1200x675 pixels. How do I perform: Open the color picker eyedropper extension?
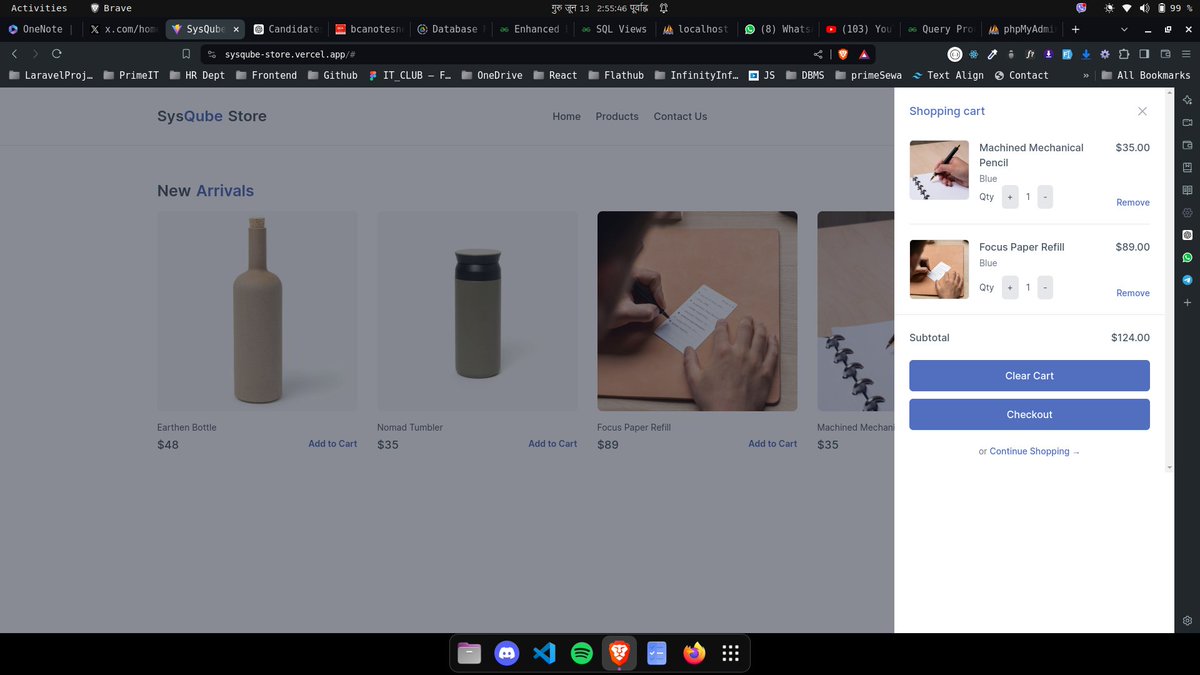tap(992, 54)
